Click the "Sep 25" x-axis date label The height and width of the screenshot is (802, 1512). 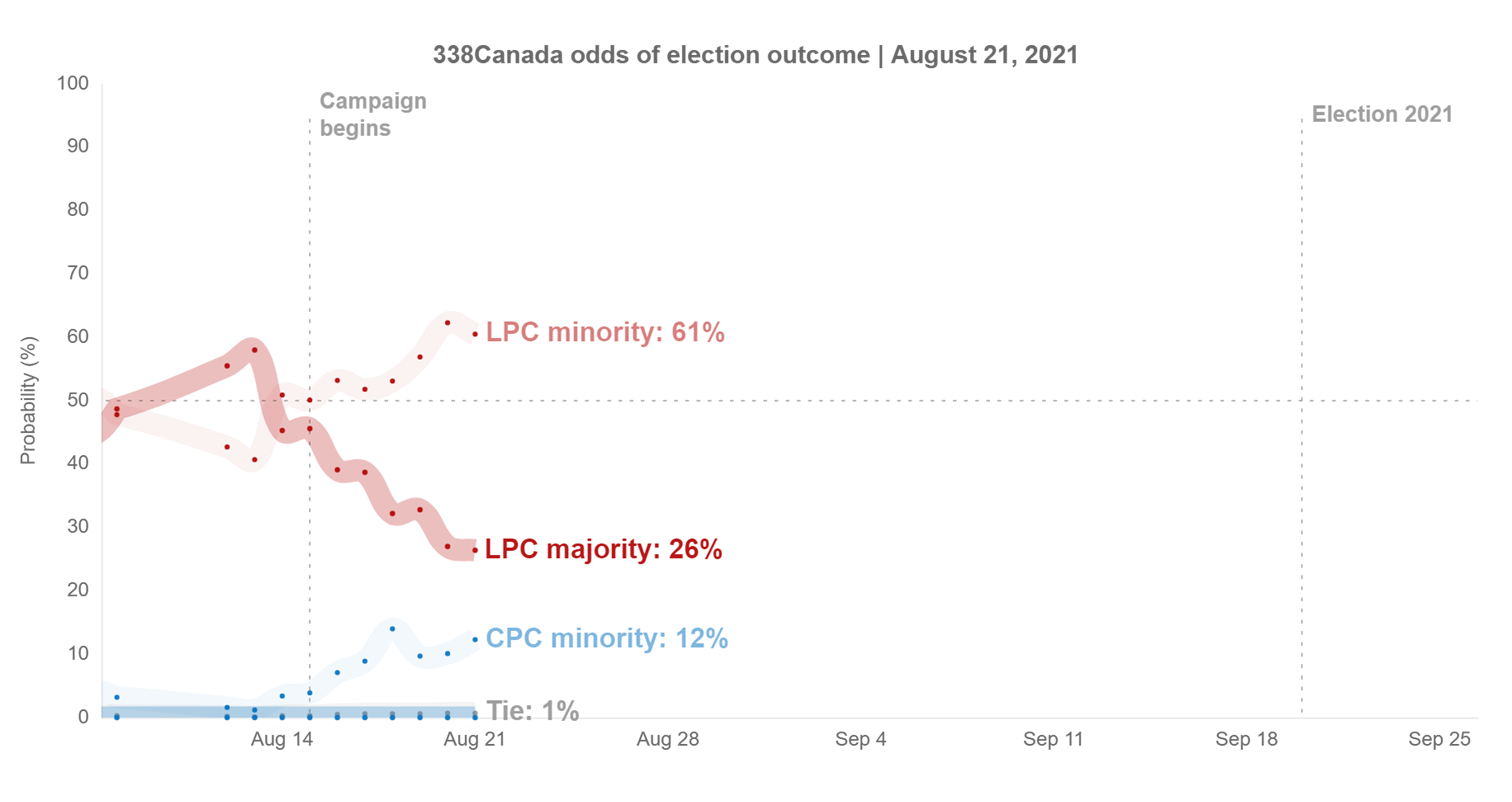coord(1440,741)
